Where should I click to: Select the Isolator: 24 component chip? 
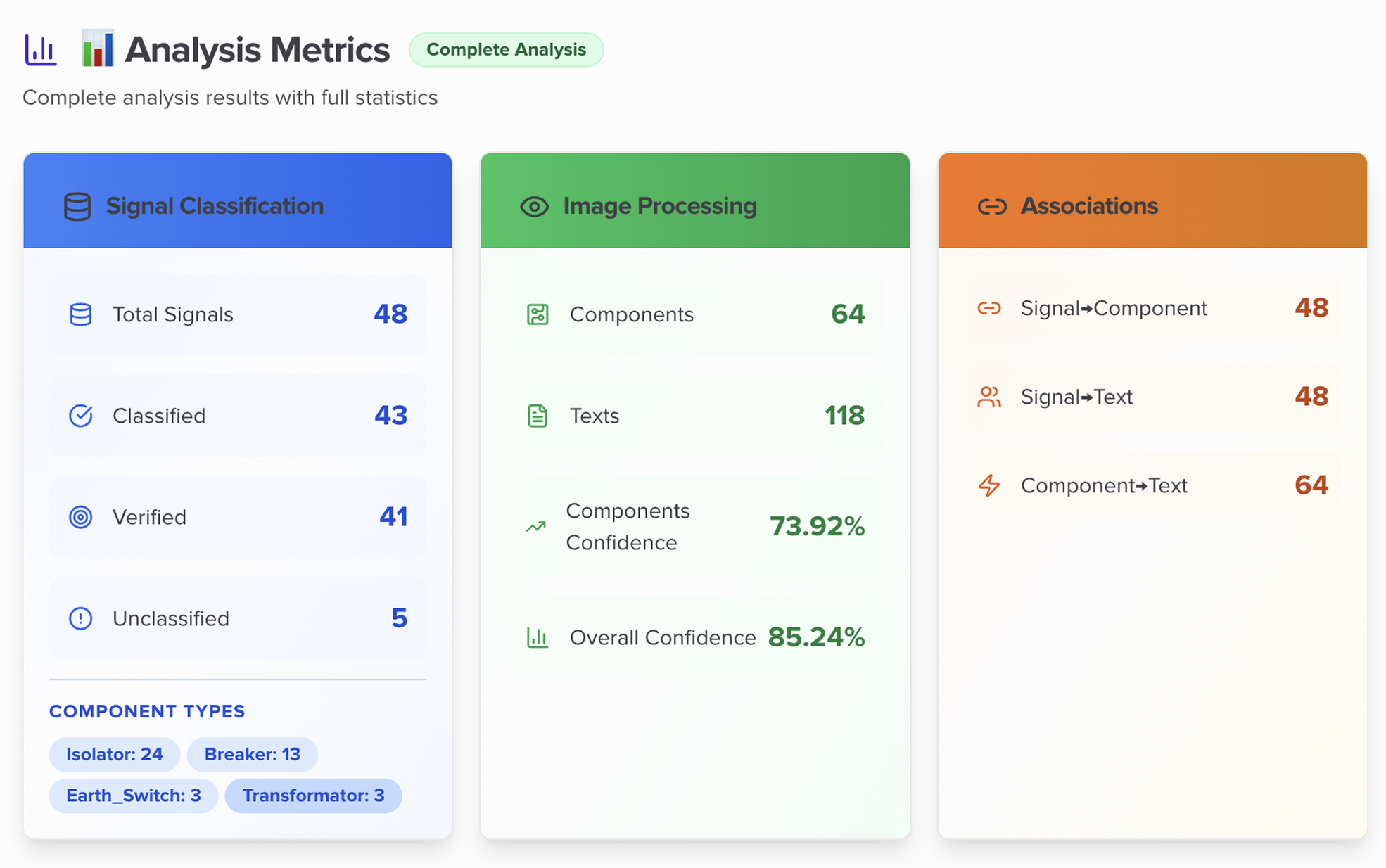pos(115,754)
